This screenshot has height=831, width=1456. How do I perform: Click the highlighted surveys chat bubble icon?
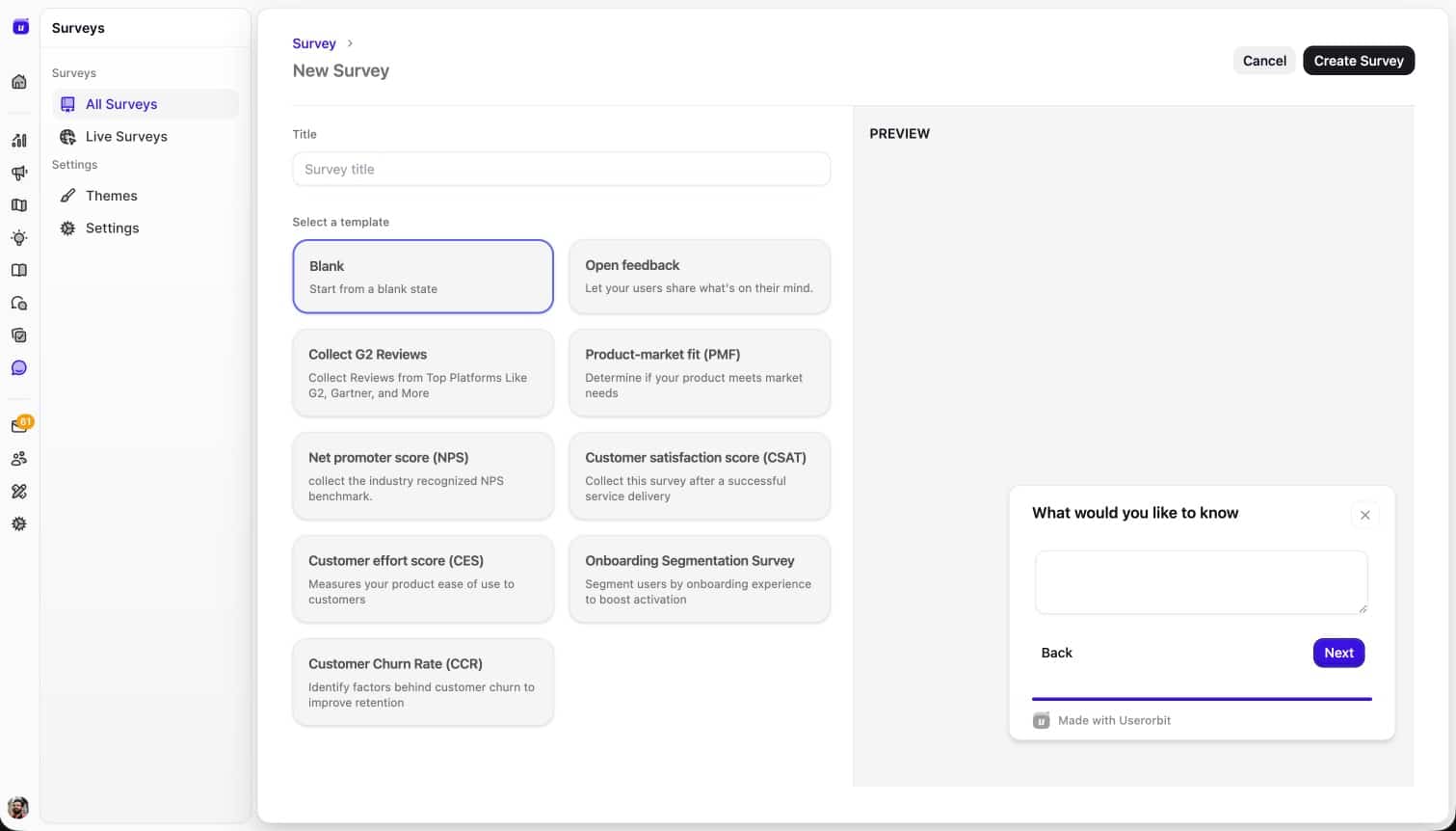19,367
